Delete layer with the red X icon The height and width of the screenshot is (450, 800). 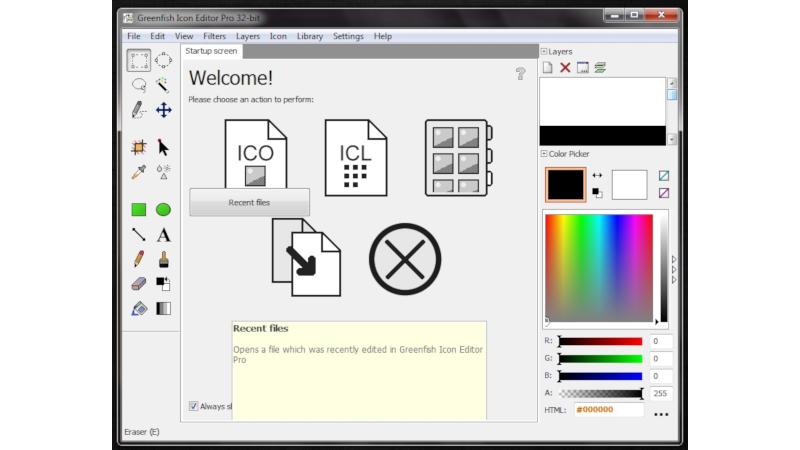(565, 67)
